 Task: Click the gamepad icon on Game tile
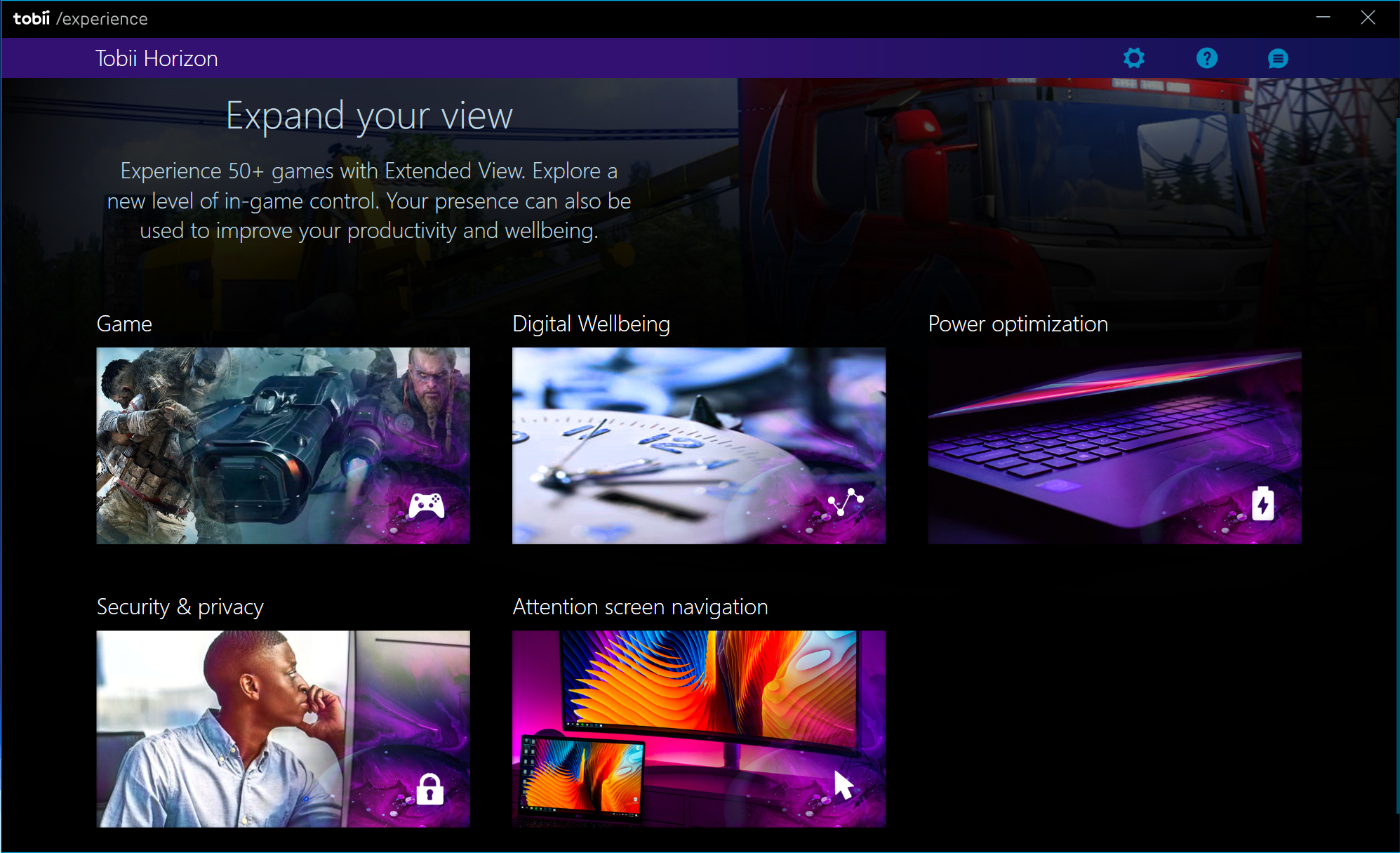[x=427, y=505]
